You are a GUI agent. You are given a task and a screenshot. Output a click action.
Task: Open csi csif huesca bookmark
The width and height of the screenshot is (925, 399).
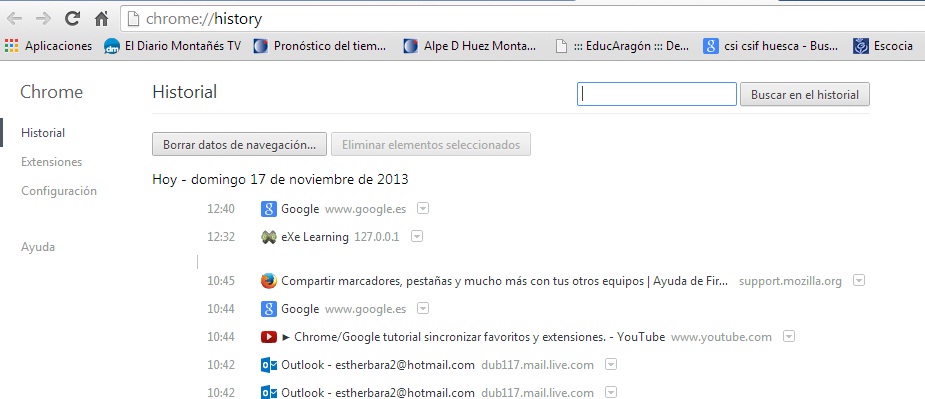click(x=770, y=45)
